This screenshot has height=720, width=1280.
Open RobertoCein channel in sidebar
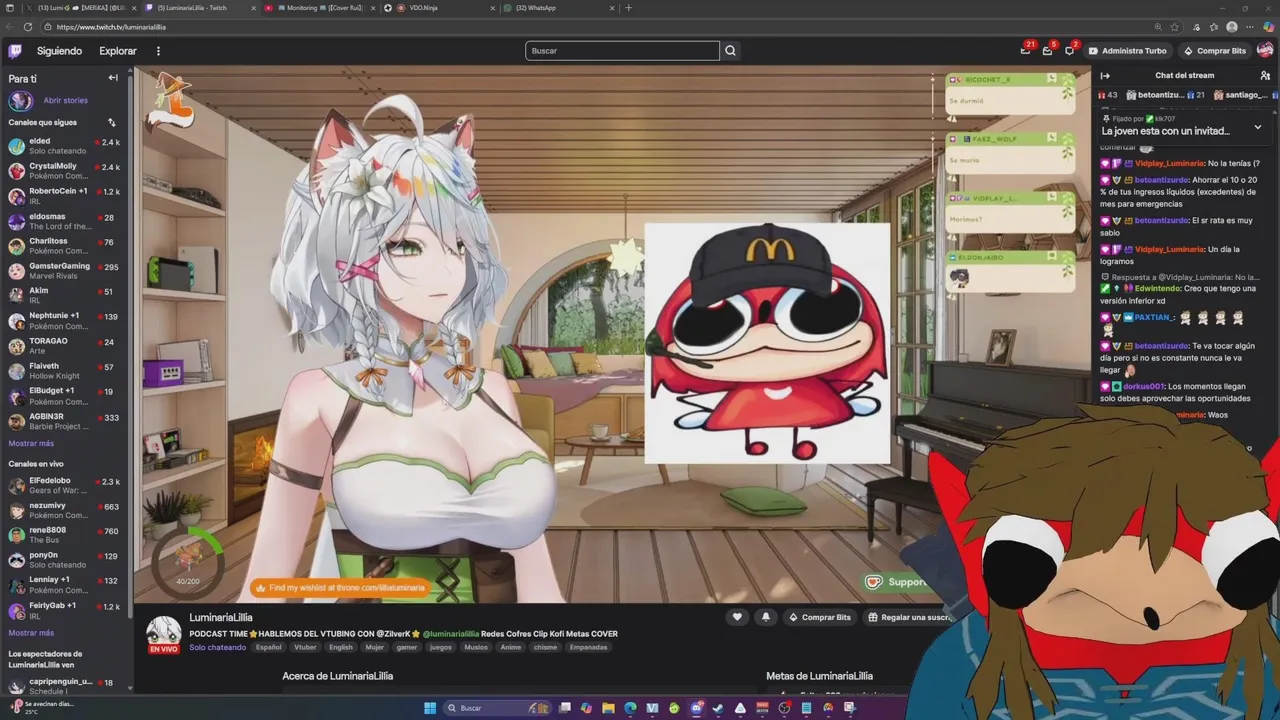point(64,196)
